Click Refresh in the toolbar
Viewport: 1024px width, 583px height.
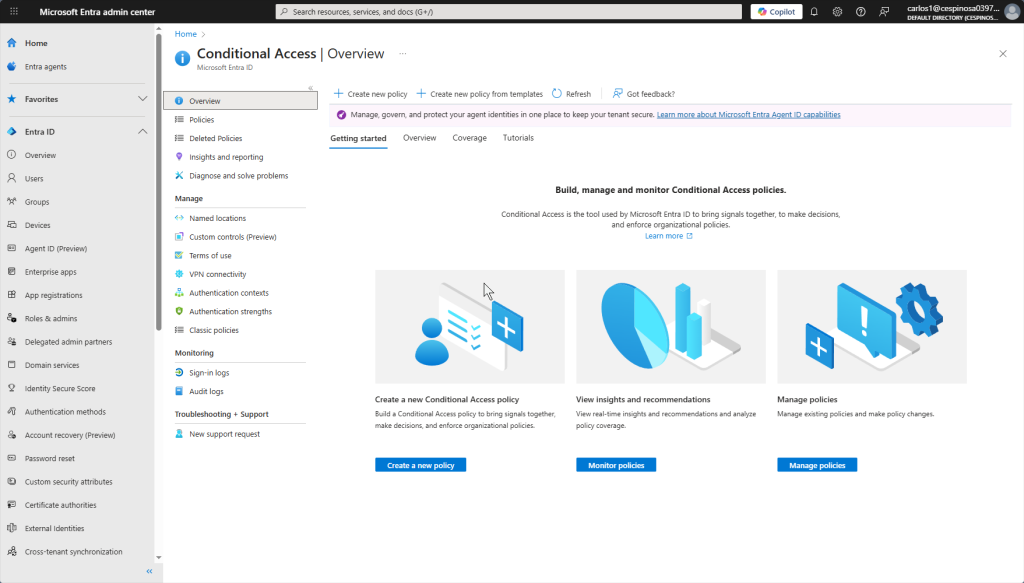(x=571, y=94)
